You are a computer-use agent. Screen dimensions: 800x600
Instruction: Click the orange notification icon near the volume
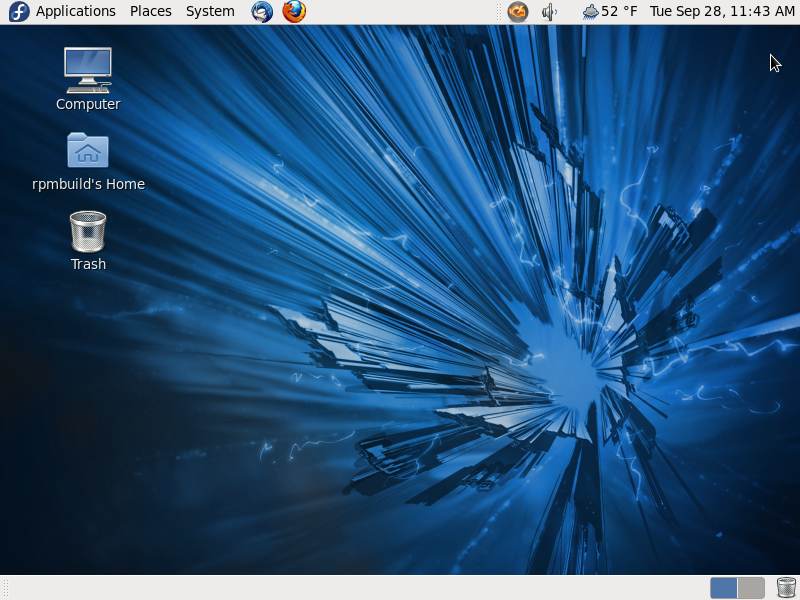pos(518,12)
